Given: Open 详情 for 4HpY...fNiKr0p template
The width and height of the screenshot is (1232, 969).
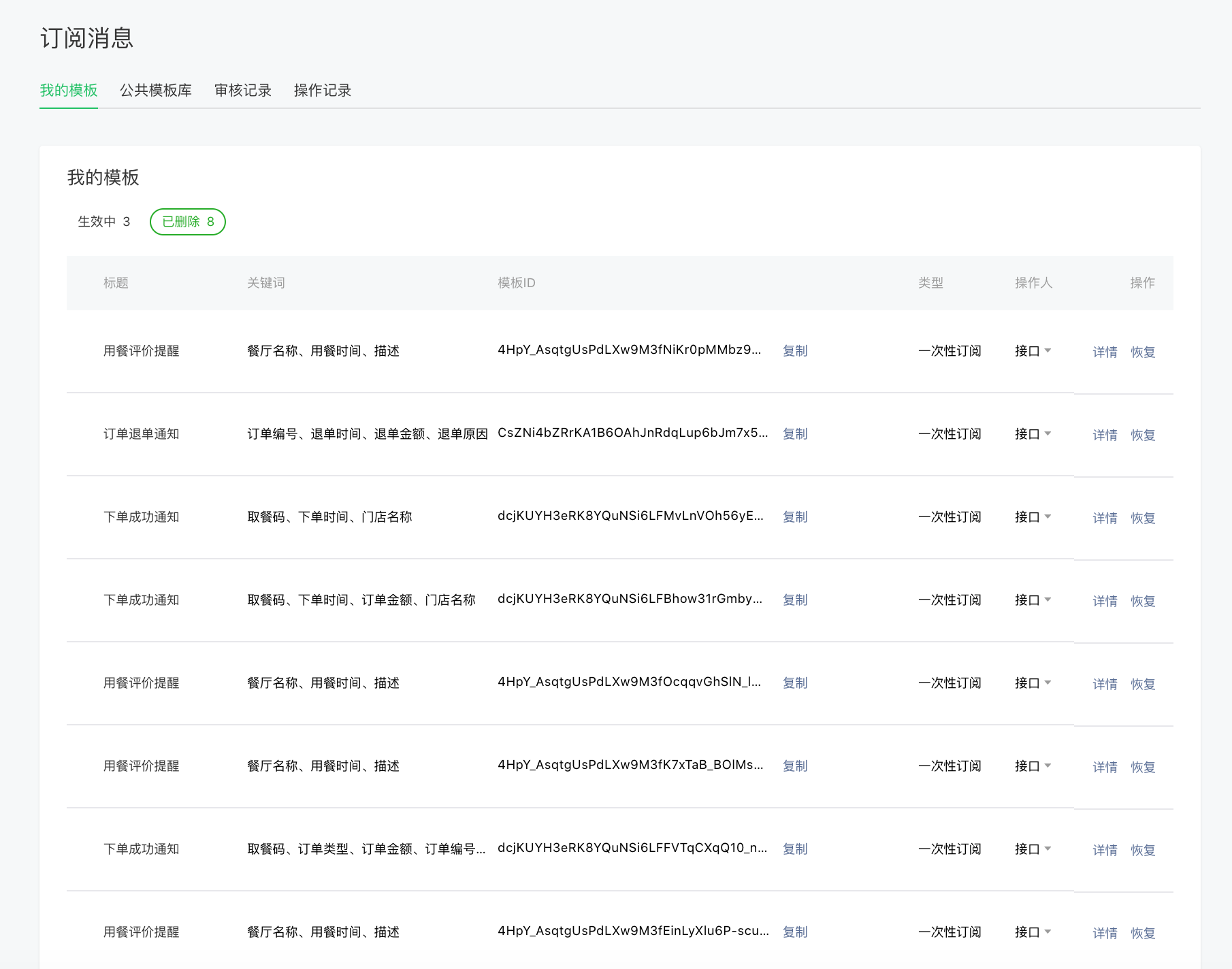Looking at the screenshot, I should coord(1105,352).
